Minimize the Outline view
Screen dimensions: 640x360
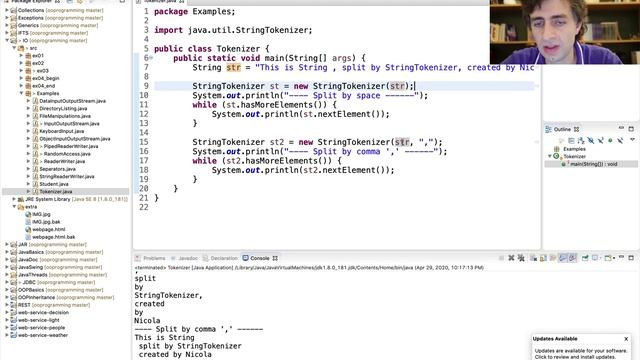pos(621,129)
